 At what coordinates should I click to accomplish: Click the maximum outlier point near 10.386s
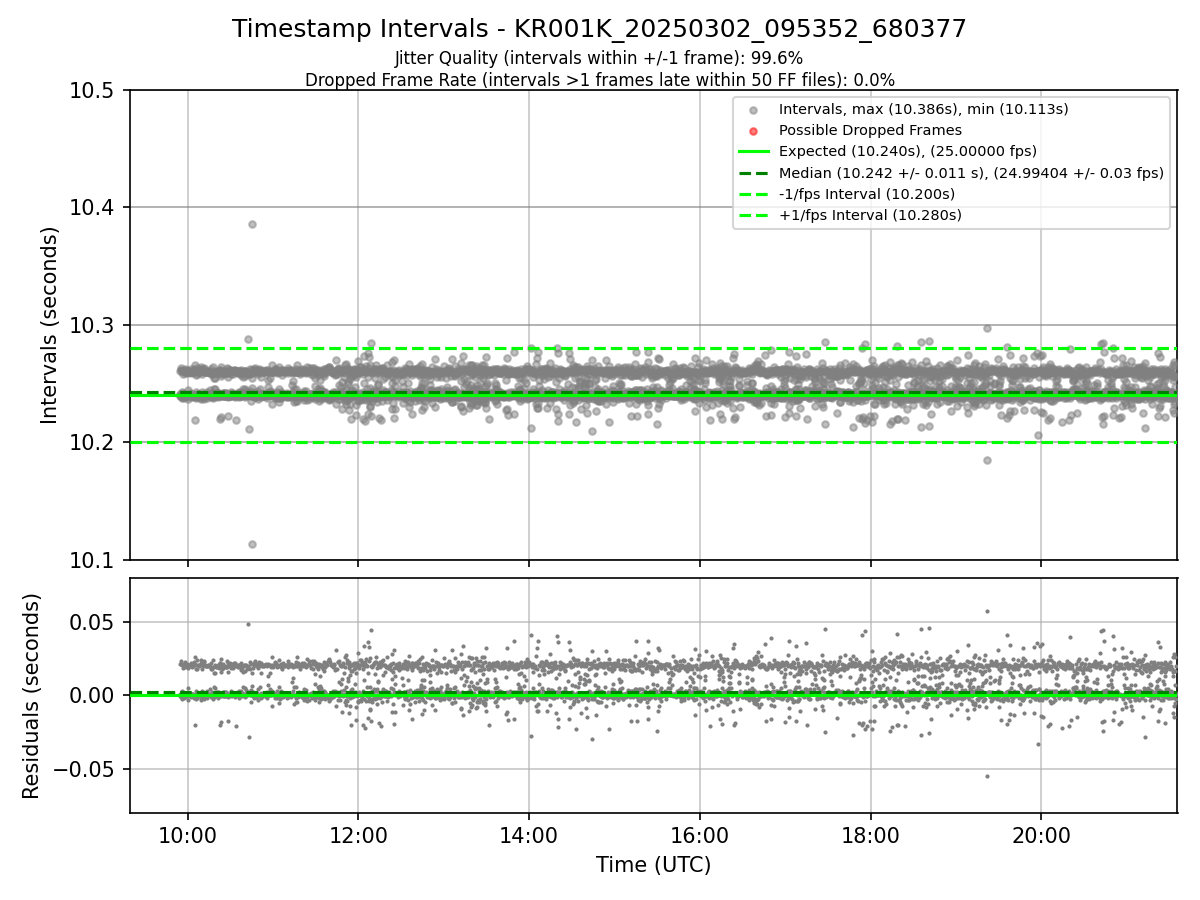point(252,224)
